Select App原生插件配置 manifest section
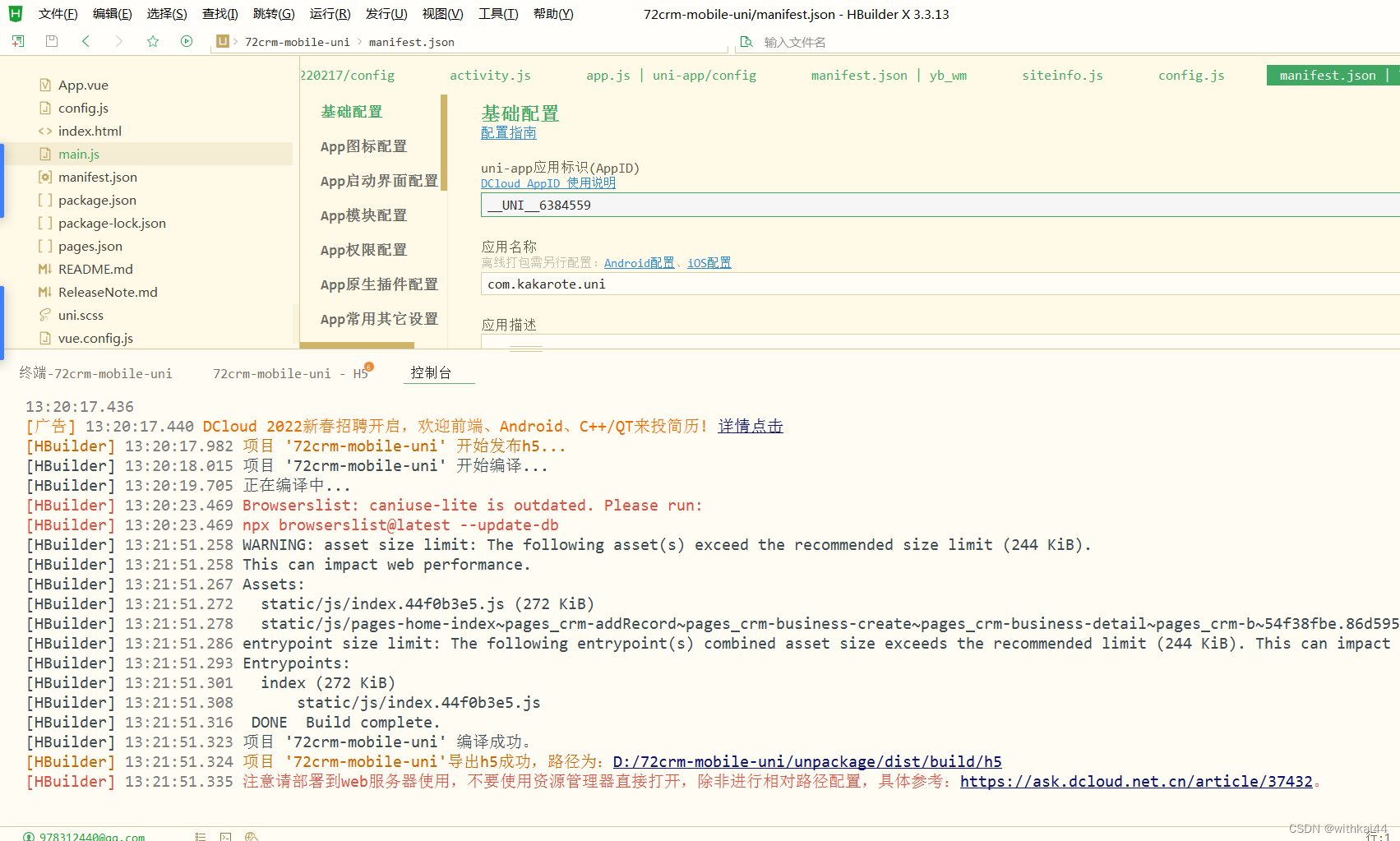This screenshot has width=1400, height=841. click(379, 284)
